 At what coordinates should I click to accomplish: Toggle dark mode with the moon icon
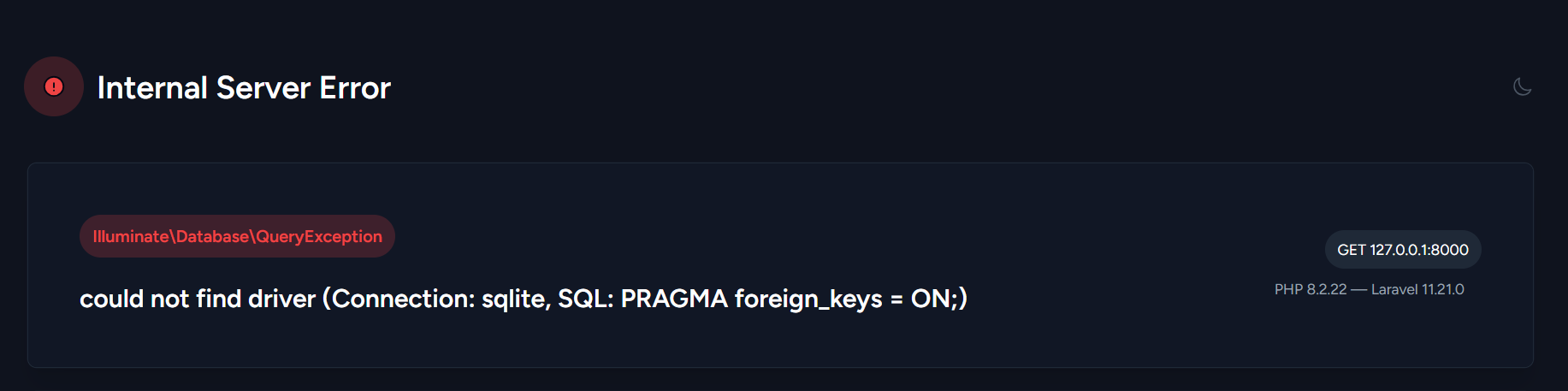pos(1522,86)
